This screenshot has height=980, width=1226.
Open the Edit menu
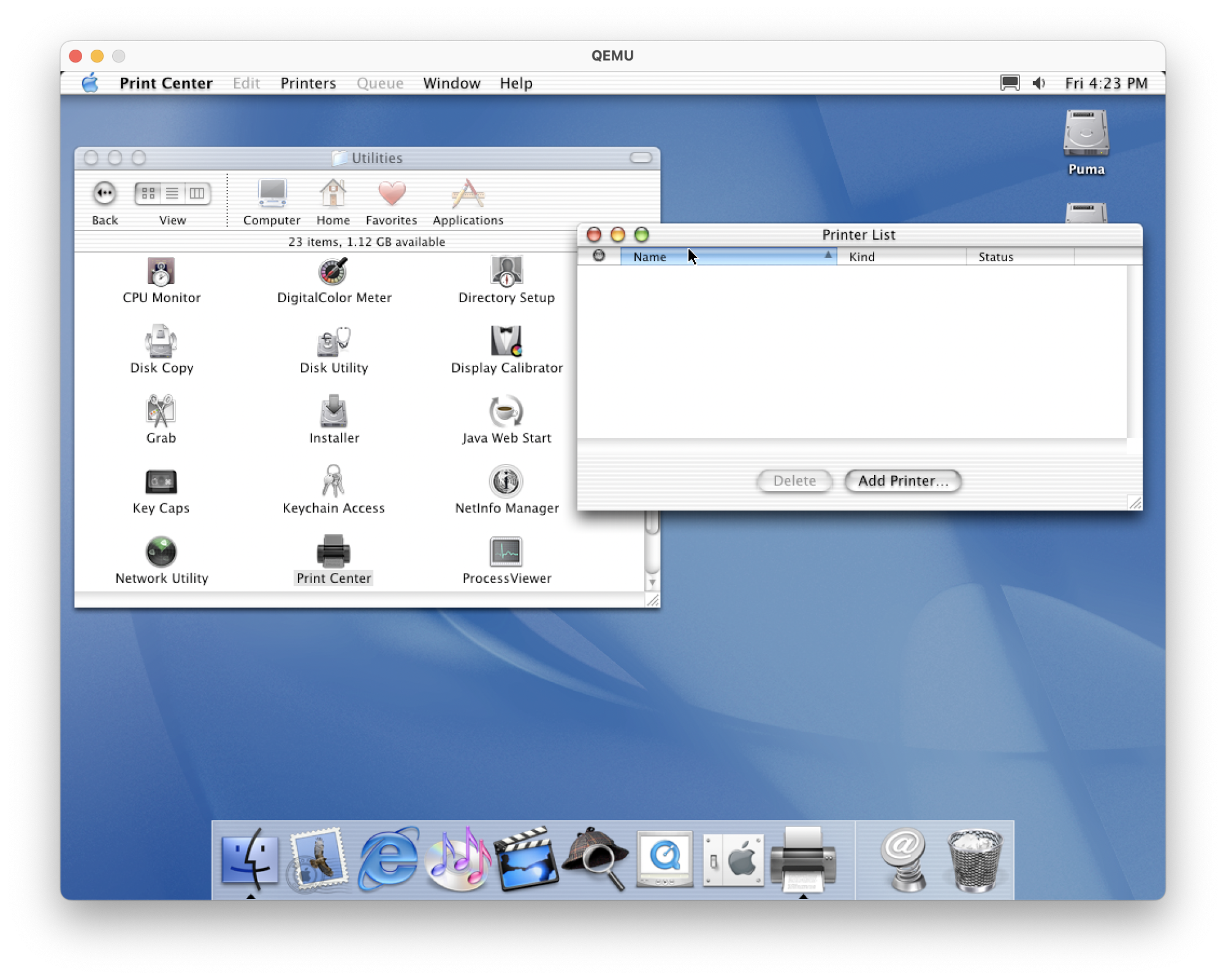(x=246, y=83)
